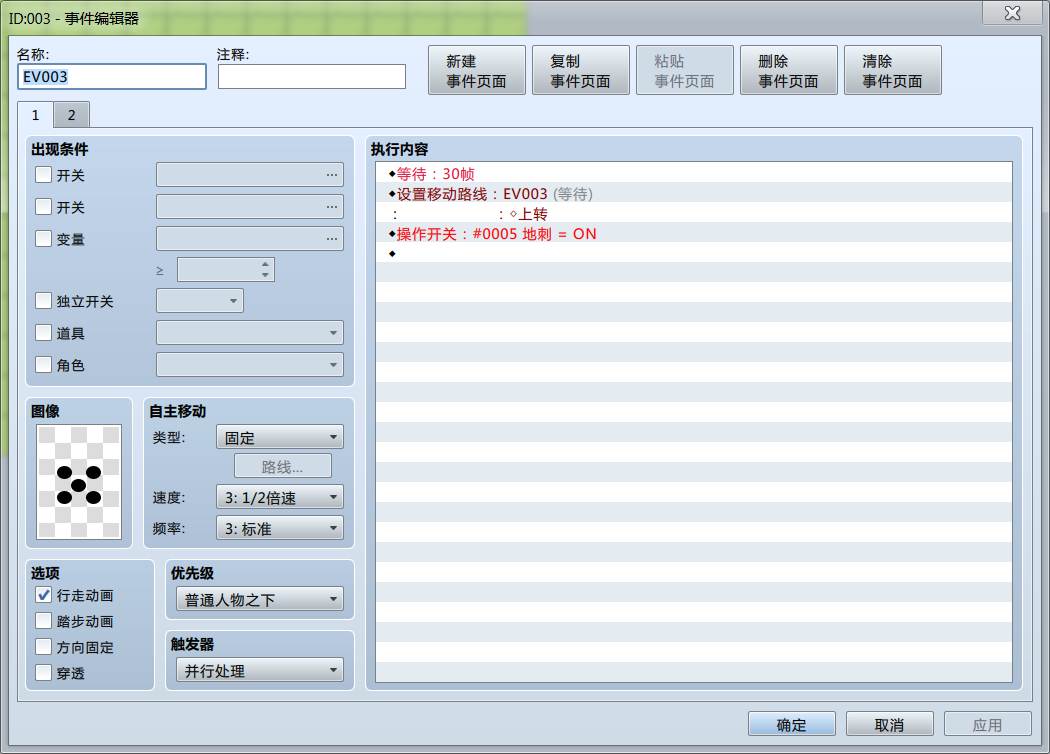Image resolution: width=1050 pixels, height=754 pixels.
Task: Click the 注释 input field
Action: 311,76
